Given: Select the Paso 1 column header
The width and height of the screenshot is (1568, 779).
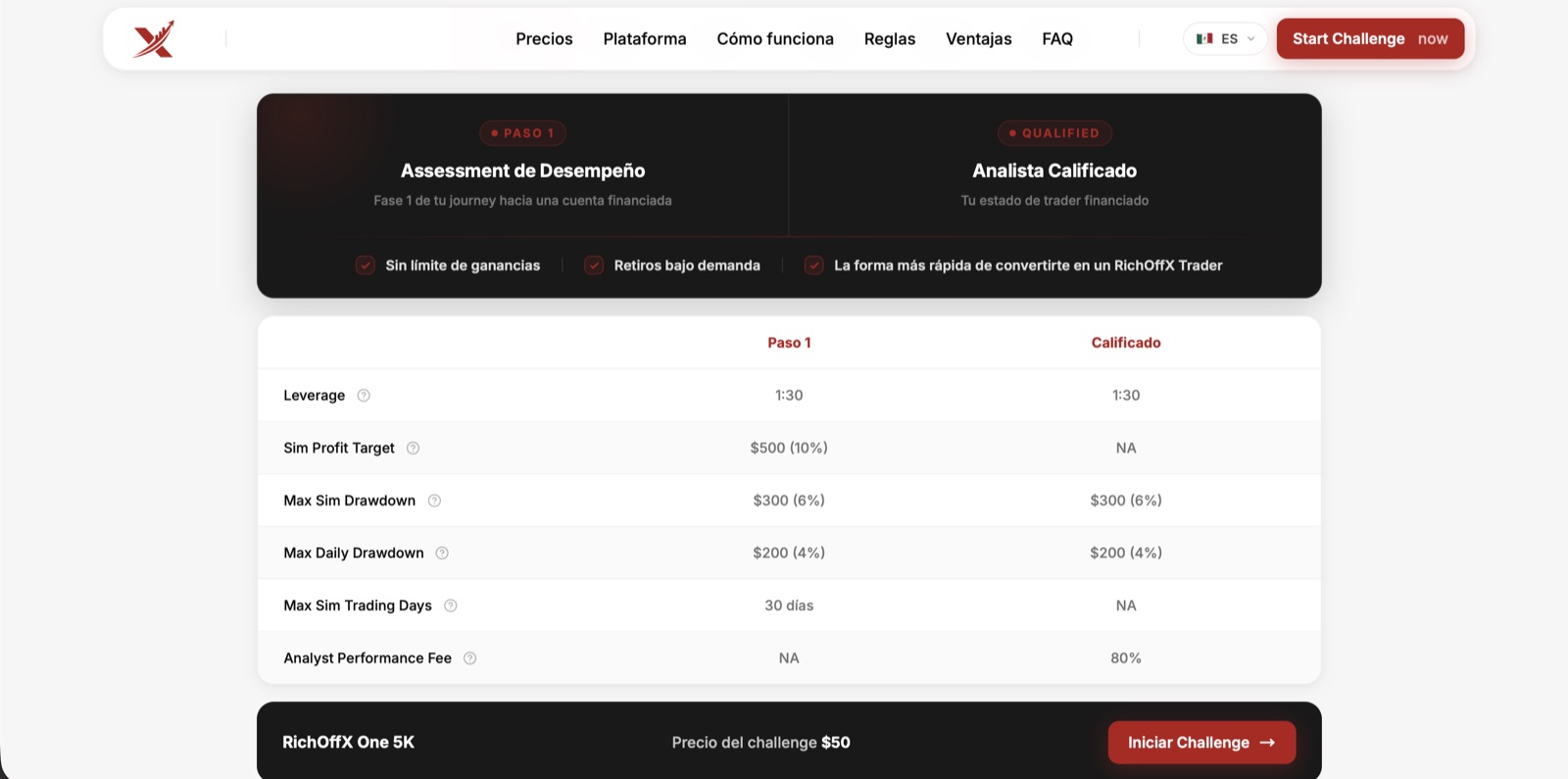Looking at the screenshot, I should click(789, 343).
